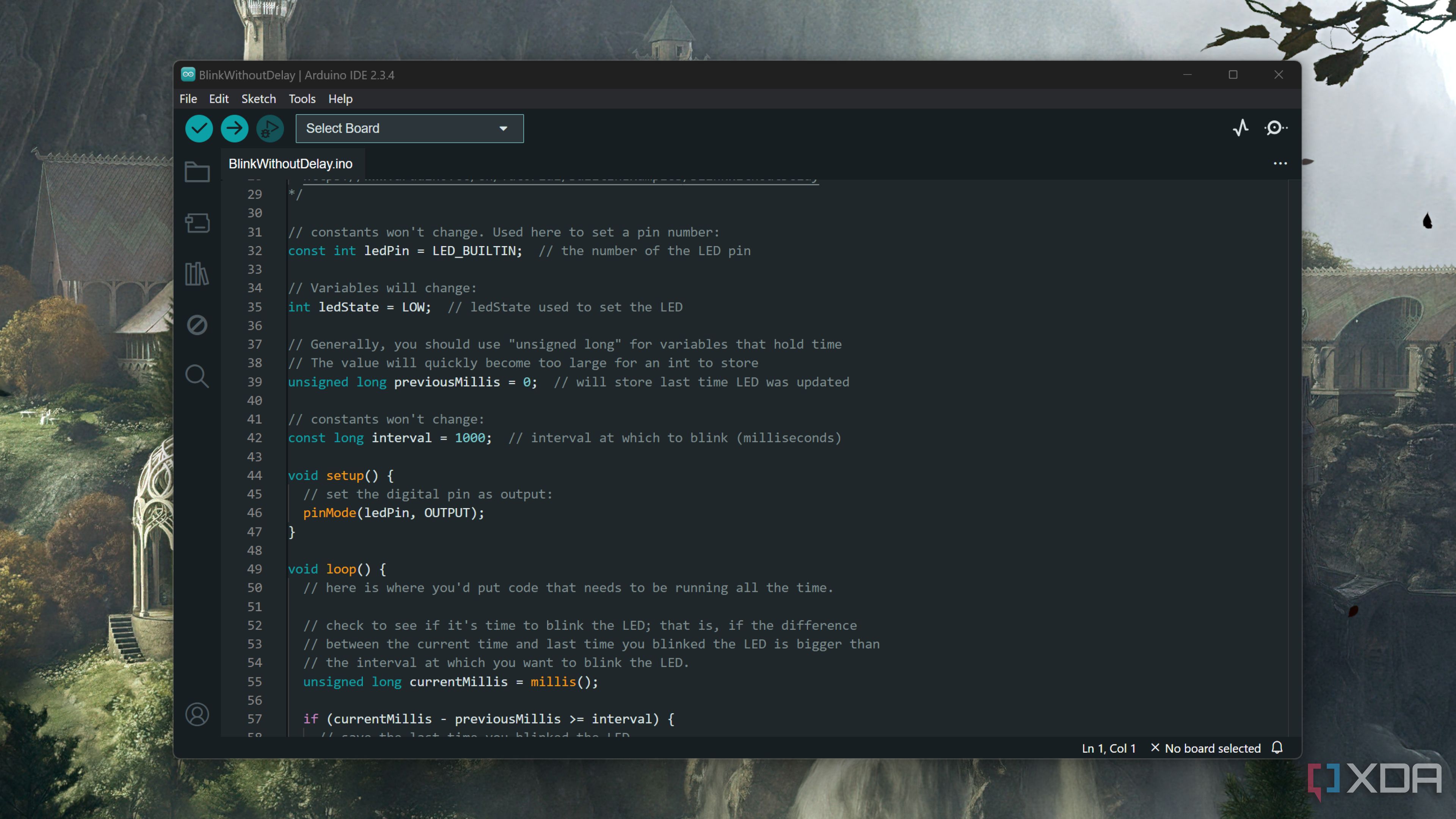Open the Sketch menu
Screen dimensions: 1456x819
click(x=259, y=99)
